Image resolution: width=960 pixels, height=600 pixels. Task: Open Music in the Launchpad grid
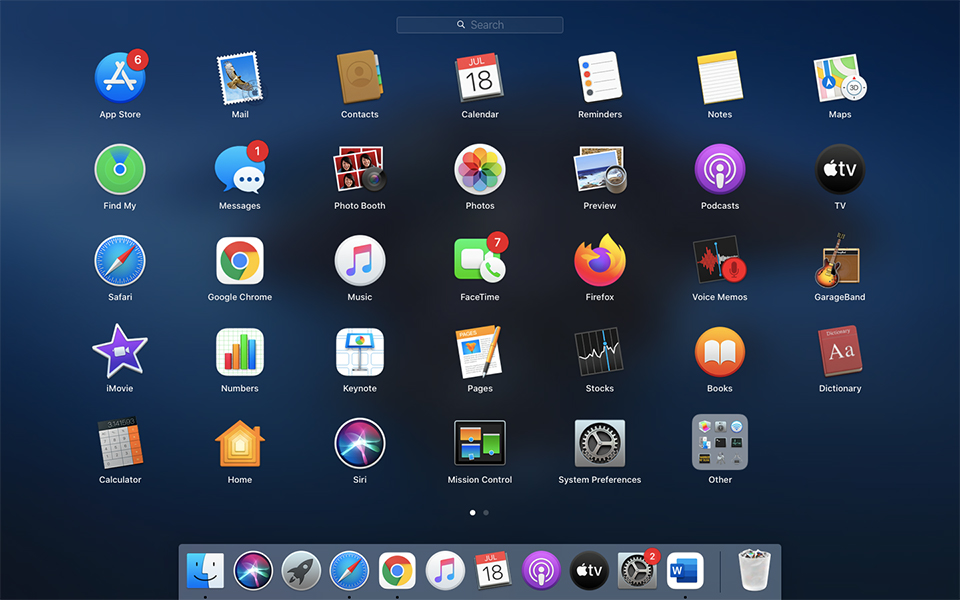(x=360, y=261)
